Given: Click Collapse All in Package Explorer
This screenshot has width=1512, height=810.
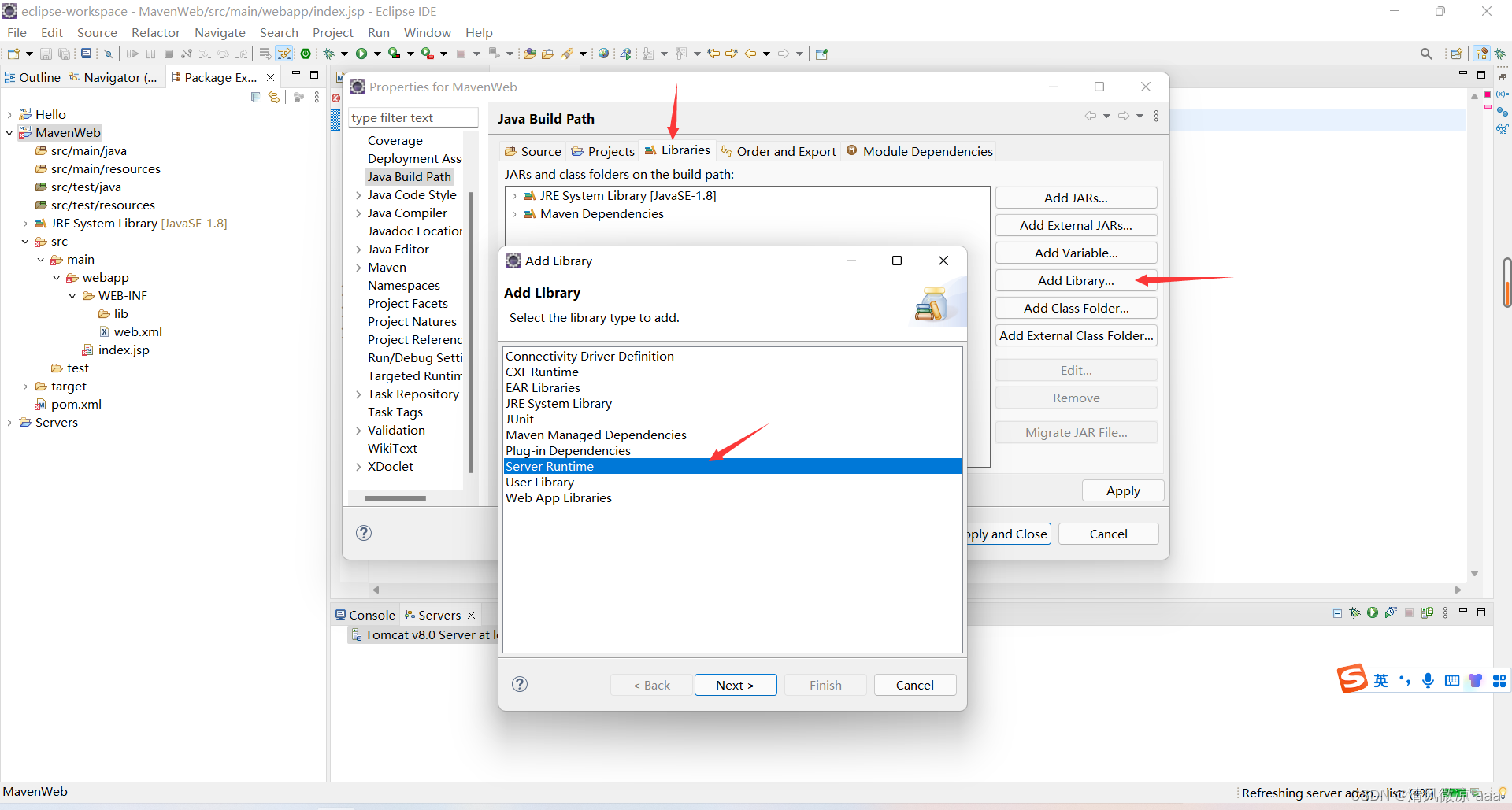Looking at the screenshot, I should point(256,97).
